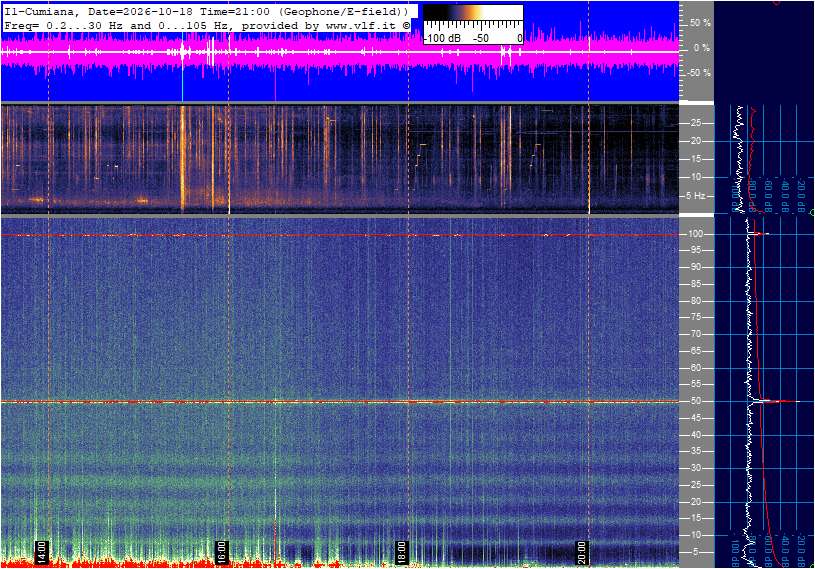
Task: Click the '60' frequency scale label
Action: tap(695, 368)
